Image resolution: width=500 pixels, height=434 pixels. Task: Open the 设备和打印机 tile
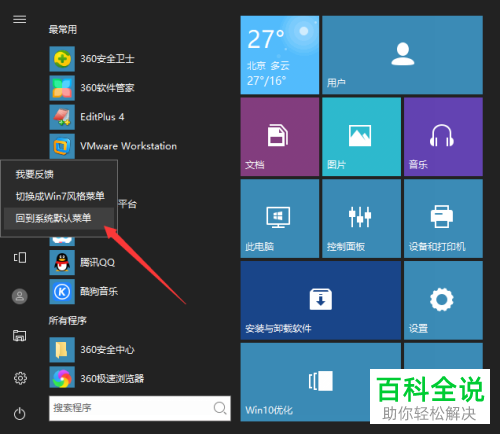click(x=443, y=219)
